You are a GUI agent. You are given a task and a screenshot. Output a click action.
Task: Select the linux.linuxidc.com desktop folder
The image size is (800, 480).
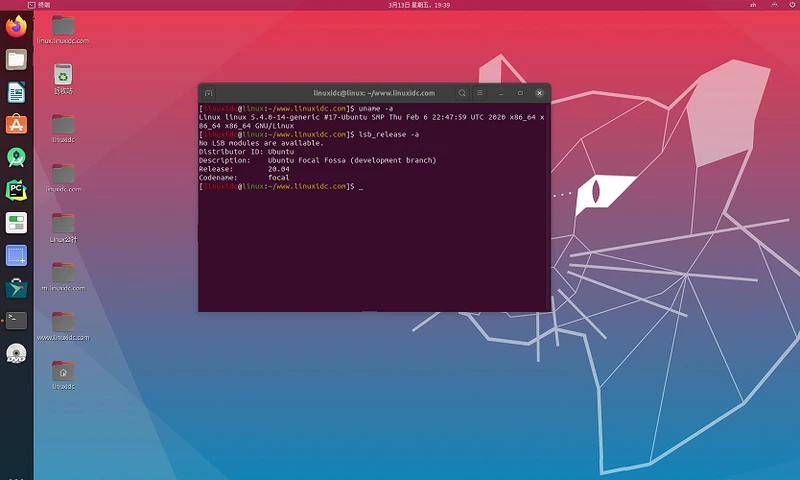(63, 29)
